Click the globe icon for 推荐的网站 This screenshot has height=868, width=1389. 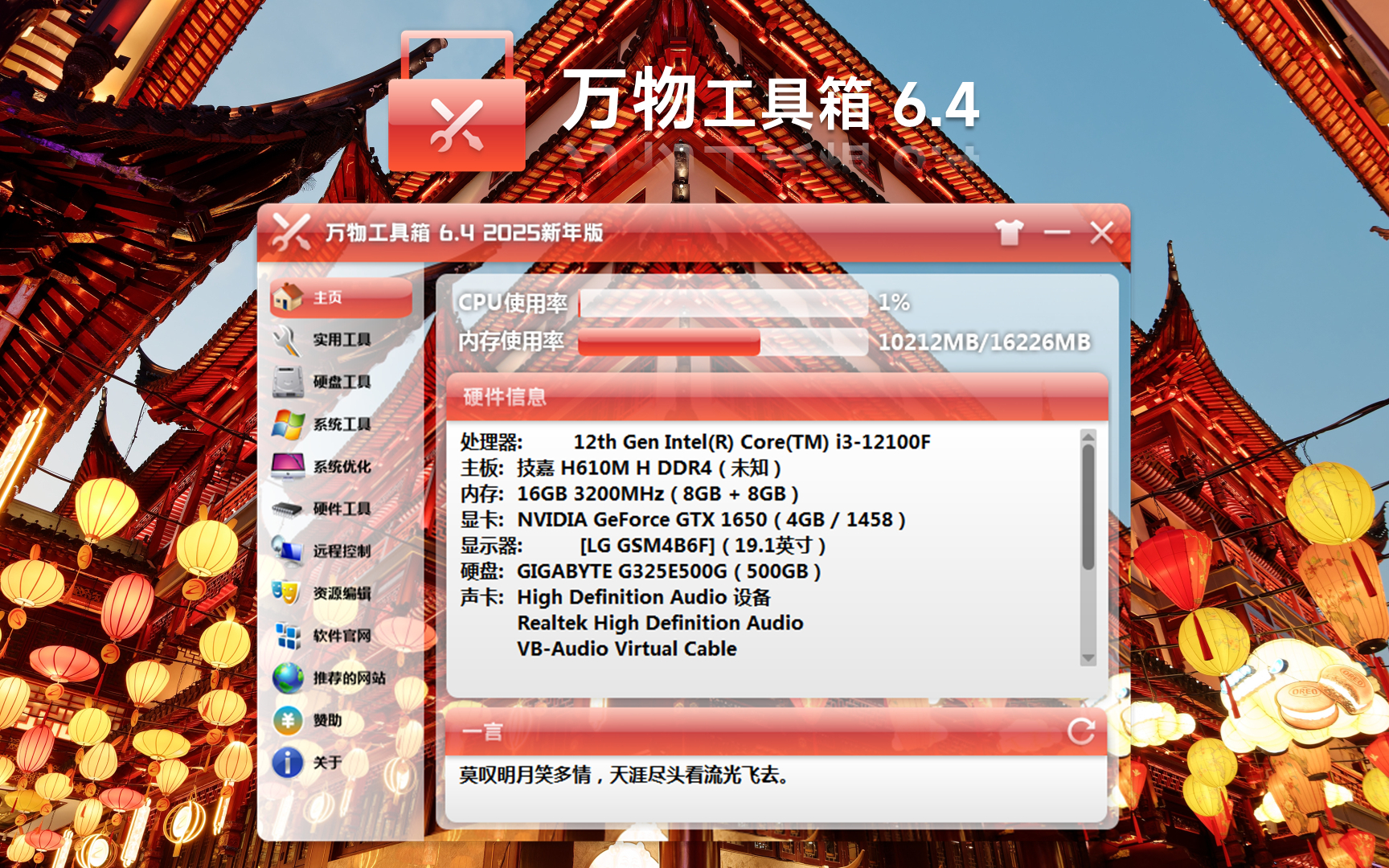point(288,678)
